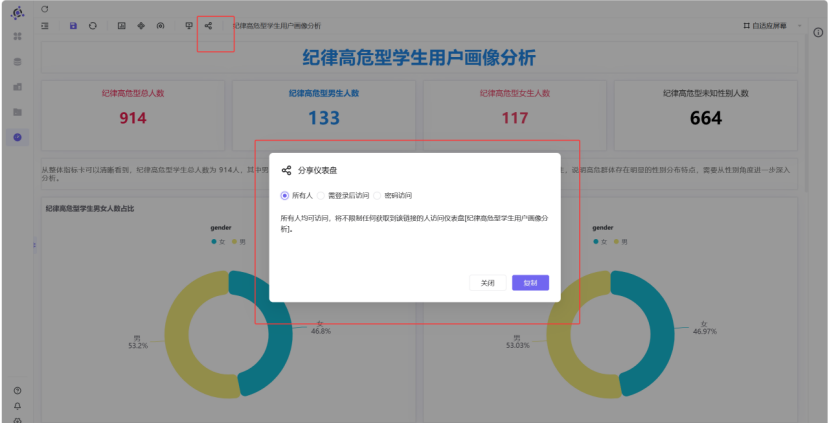The width and height of the screenshot is (830, 424).
Task: Toggle 男 legend in the left donut chart
Action: click(238, 241)
